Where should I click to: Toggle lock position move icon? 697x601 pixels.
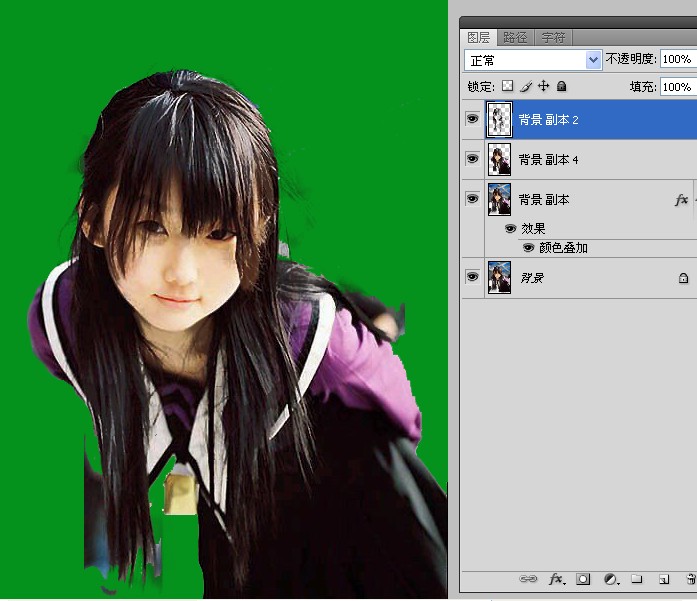pyautogui.click(x=543, y=86)
